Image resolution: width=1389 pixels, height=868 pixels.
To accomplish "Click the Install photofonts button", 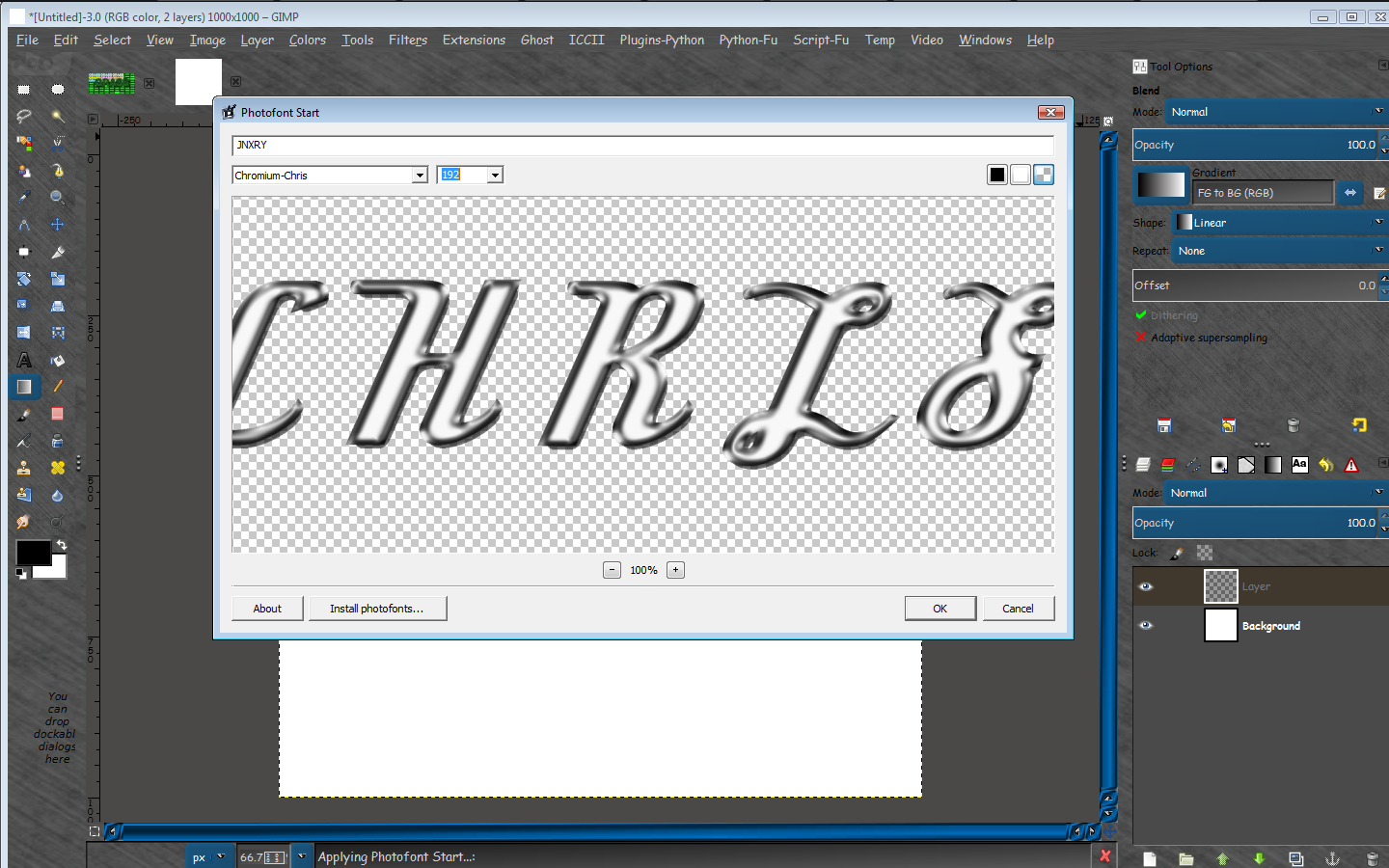I will tap(377, 609).
